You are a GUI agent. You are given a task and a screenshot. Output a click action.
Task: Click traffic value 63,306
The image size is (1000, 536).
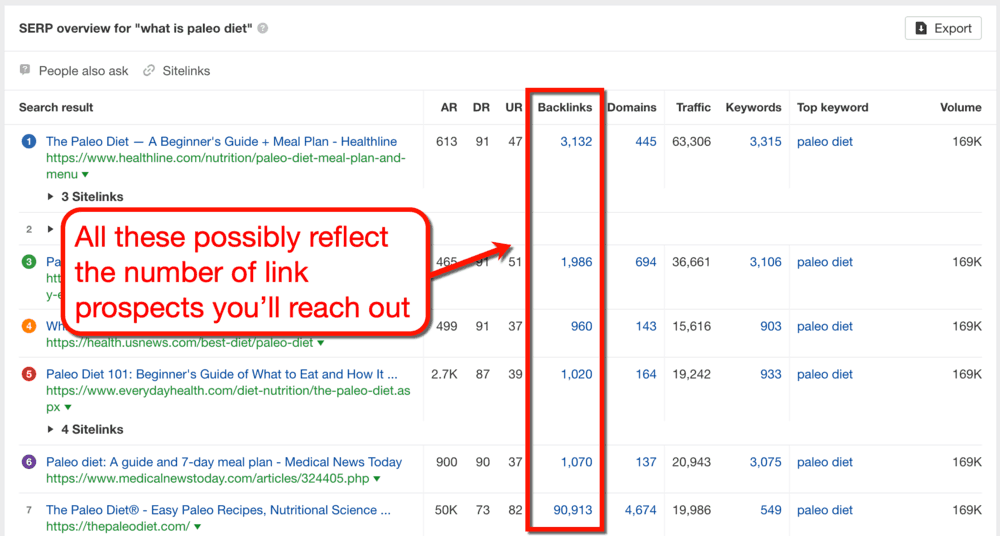pyautogui.click(x=691, y=142)
